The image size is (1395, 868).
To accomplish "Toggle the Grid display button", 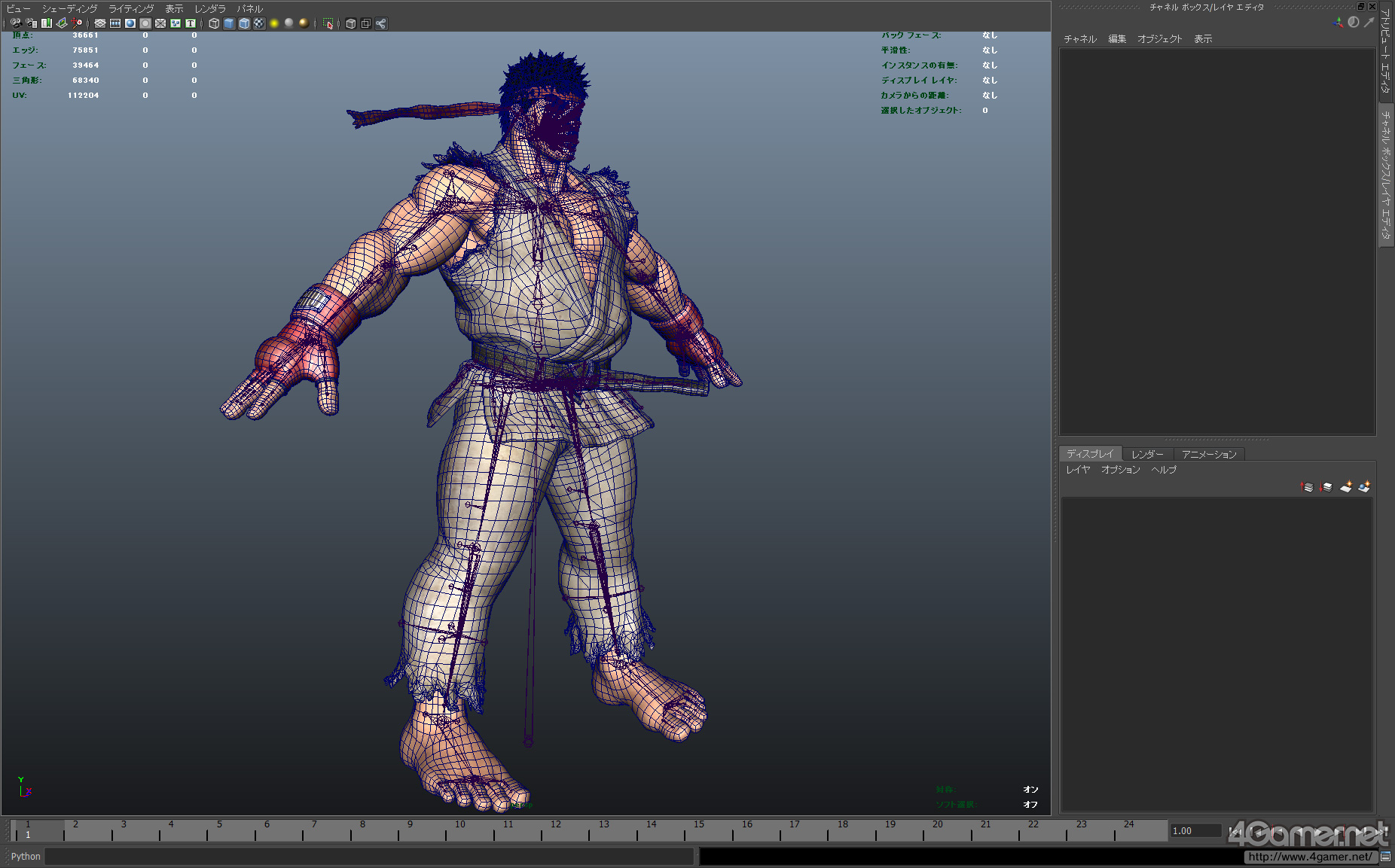I will tap(99, 23).
